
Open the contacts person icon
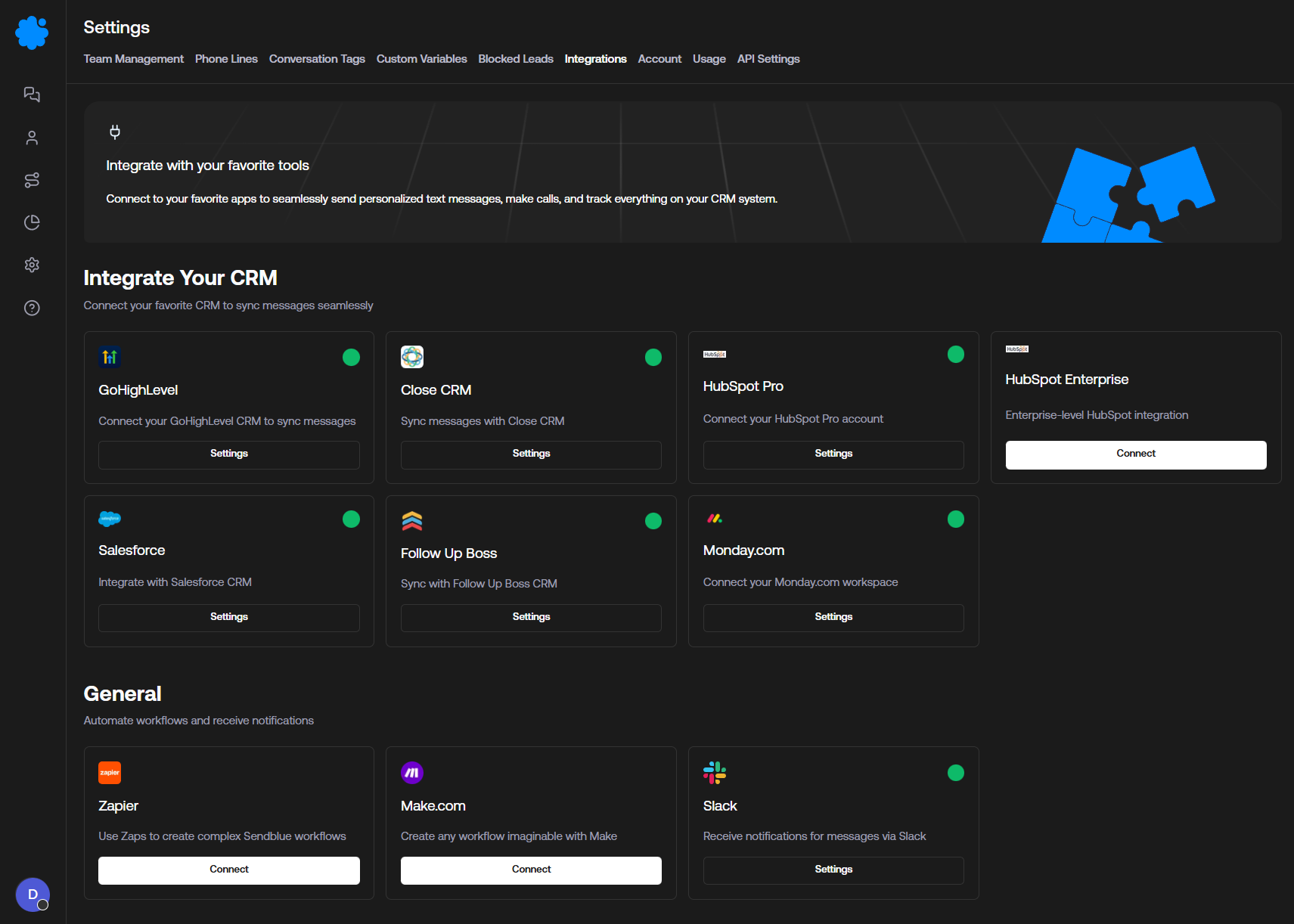pos(32,138)
